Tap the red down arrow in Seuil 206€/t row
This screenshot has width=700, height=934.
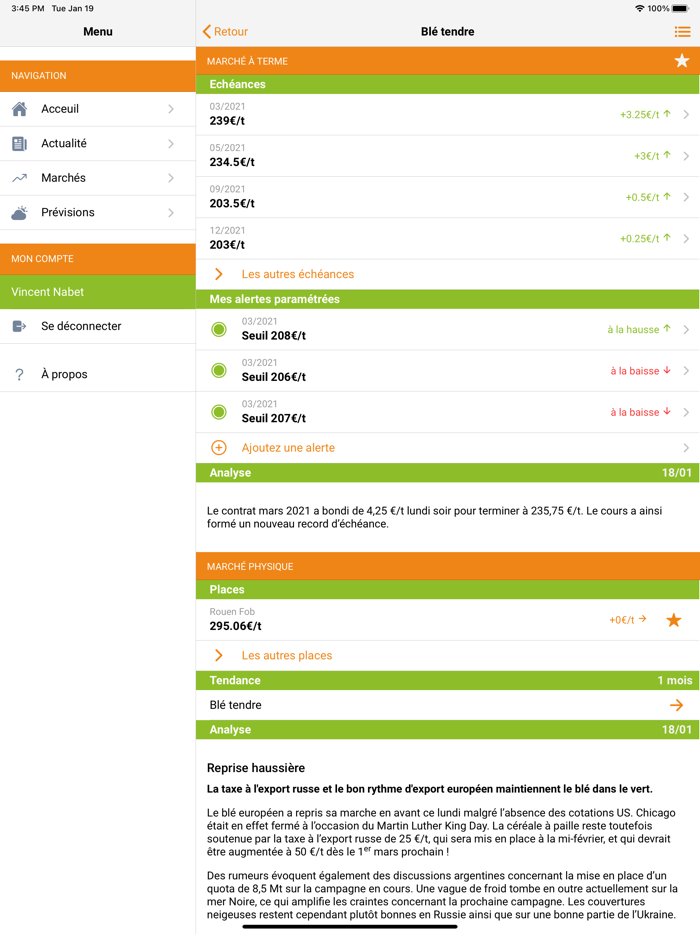667,370
